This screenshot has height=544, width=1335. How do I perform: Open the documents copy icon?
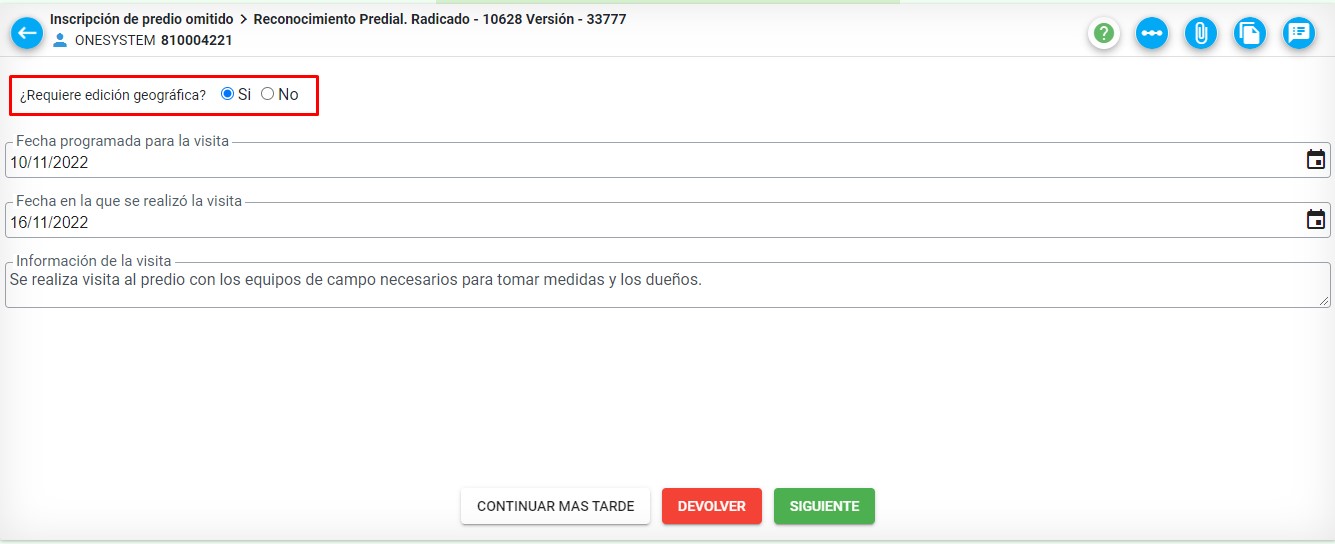coord(1250,33)
